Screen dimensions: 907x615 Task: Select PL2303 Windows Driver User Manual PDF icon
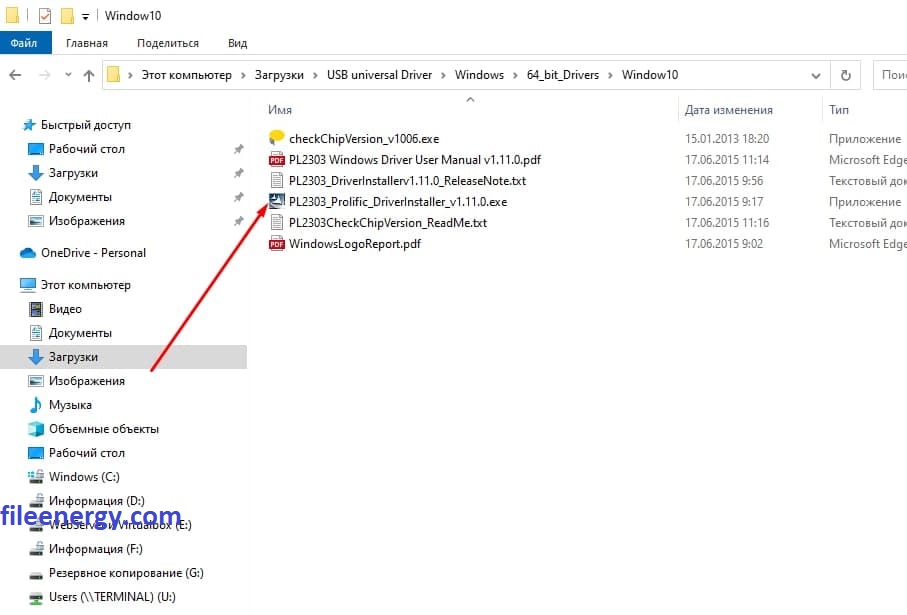tap(276, 160)
